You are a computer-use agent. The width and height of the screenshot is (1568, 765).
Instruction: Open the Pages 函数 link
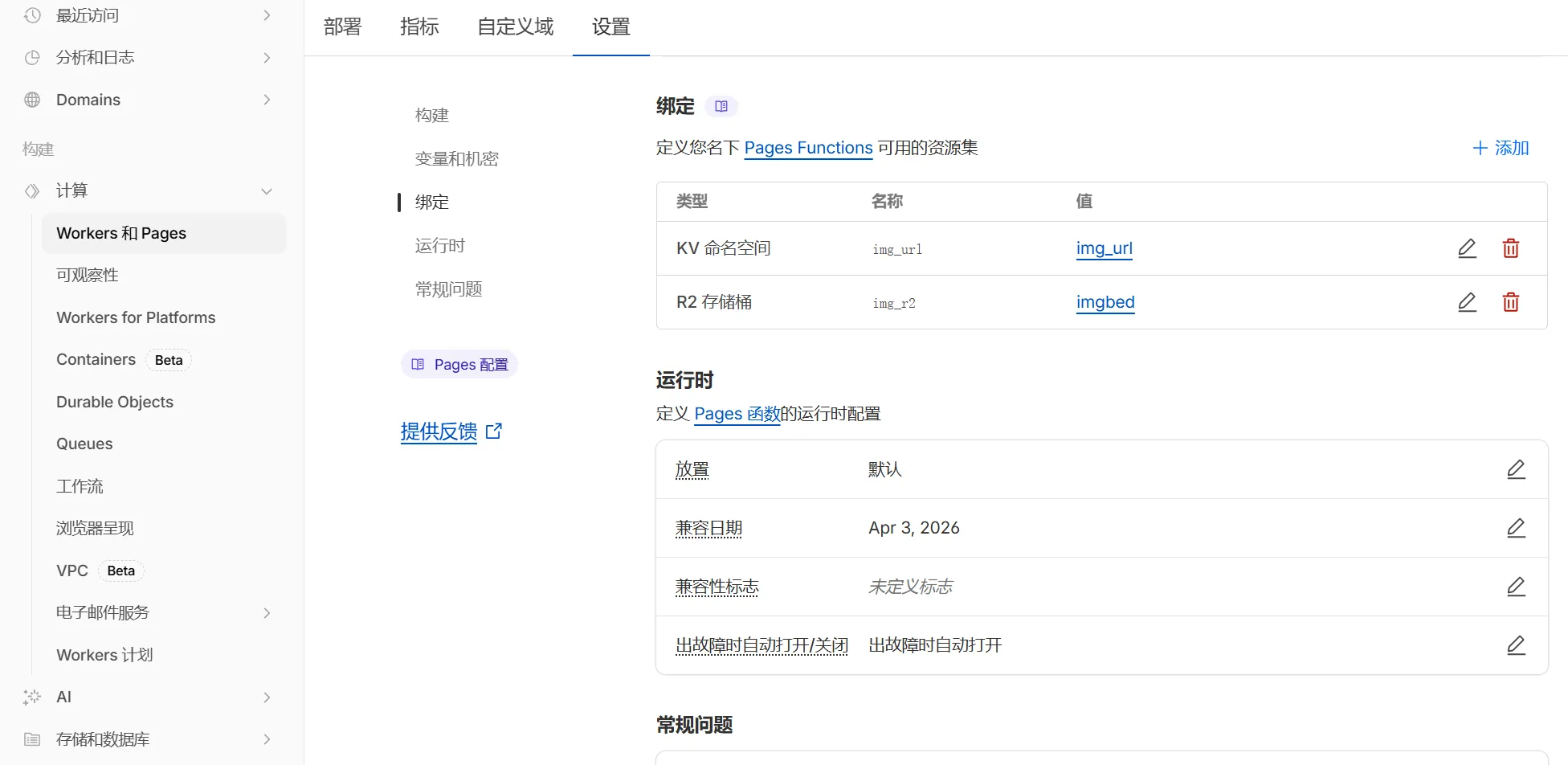point(737,414)
